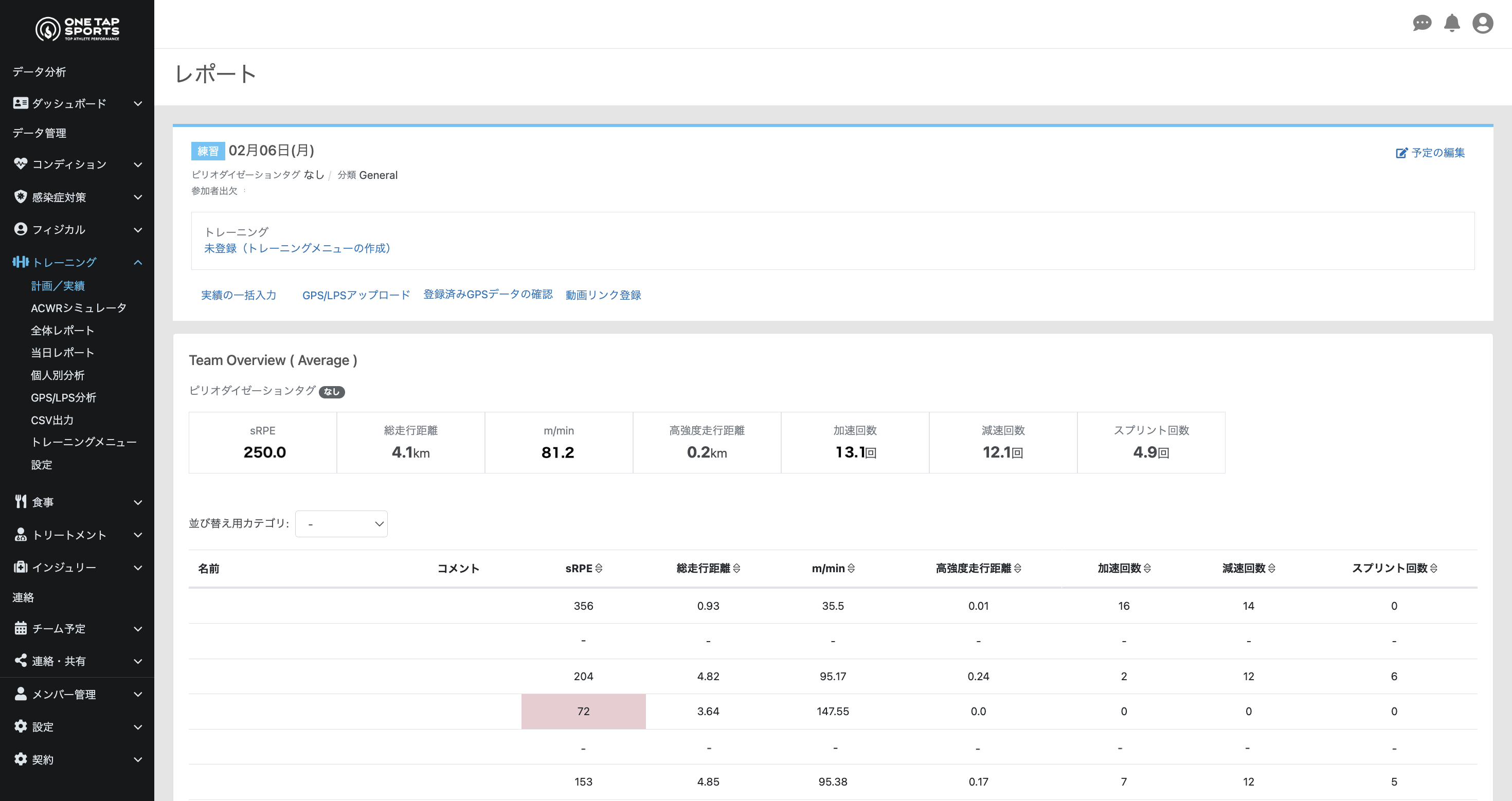This screenshot has width=1512, height=801.
Task: Open トレーニングメニュー in sidebar
Action: click(x=84, y=442)
